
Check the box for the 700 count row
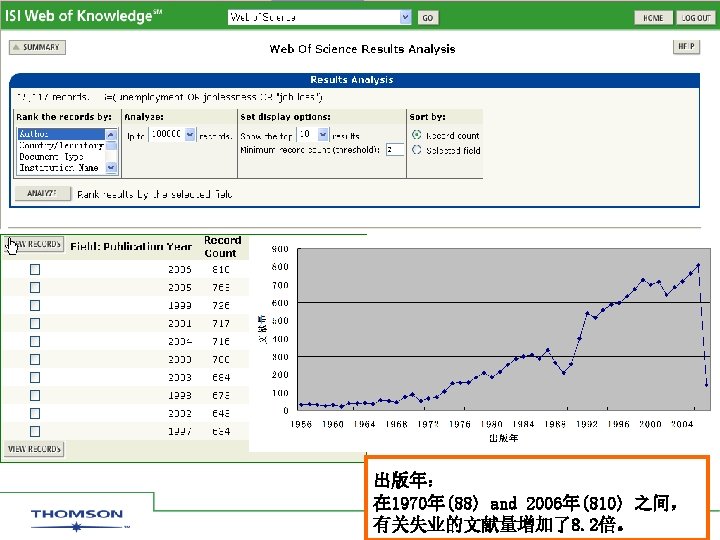point(35,360)
